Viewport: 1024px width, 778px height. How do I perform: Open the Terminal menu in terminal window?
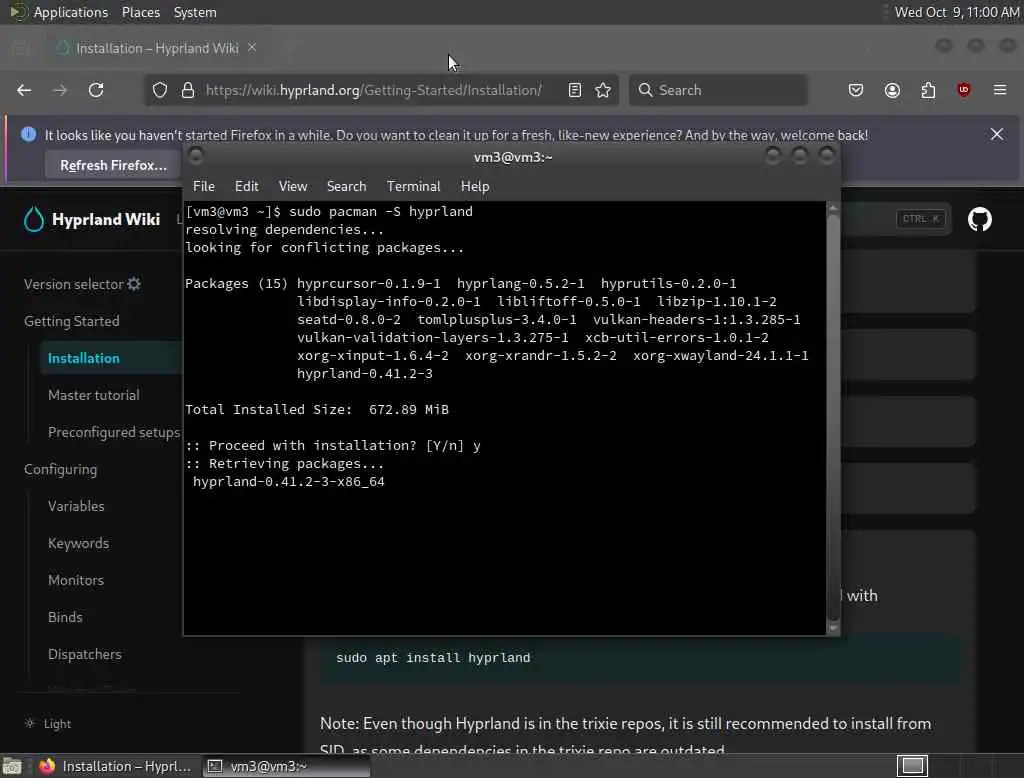(413, 187)
